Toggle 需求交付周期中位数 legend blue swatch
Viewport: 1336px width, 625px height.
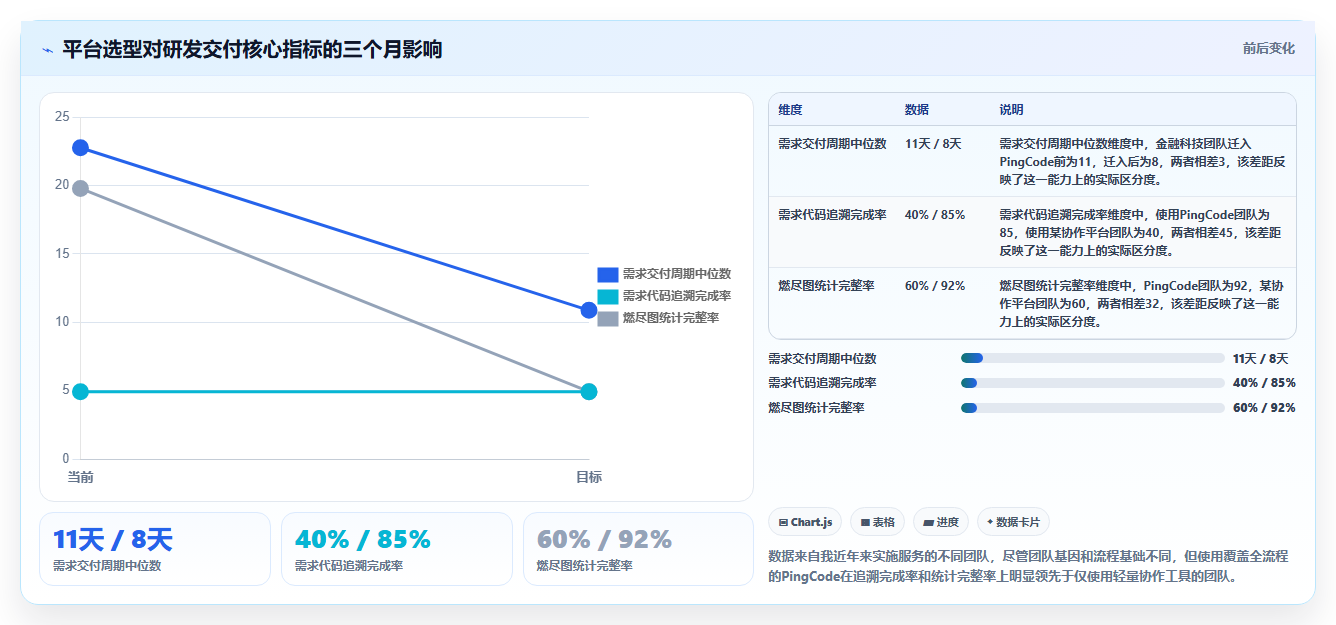click(x=608, y=274)
